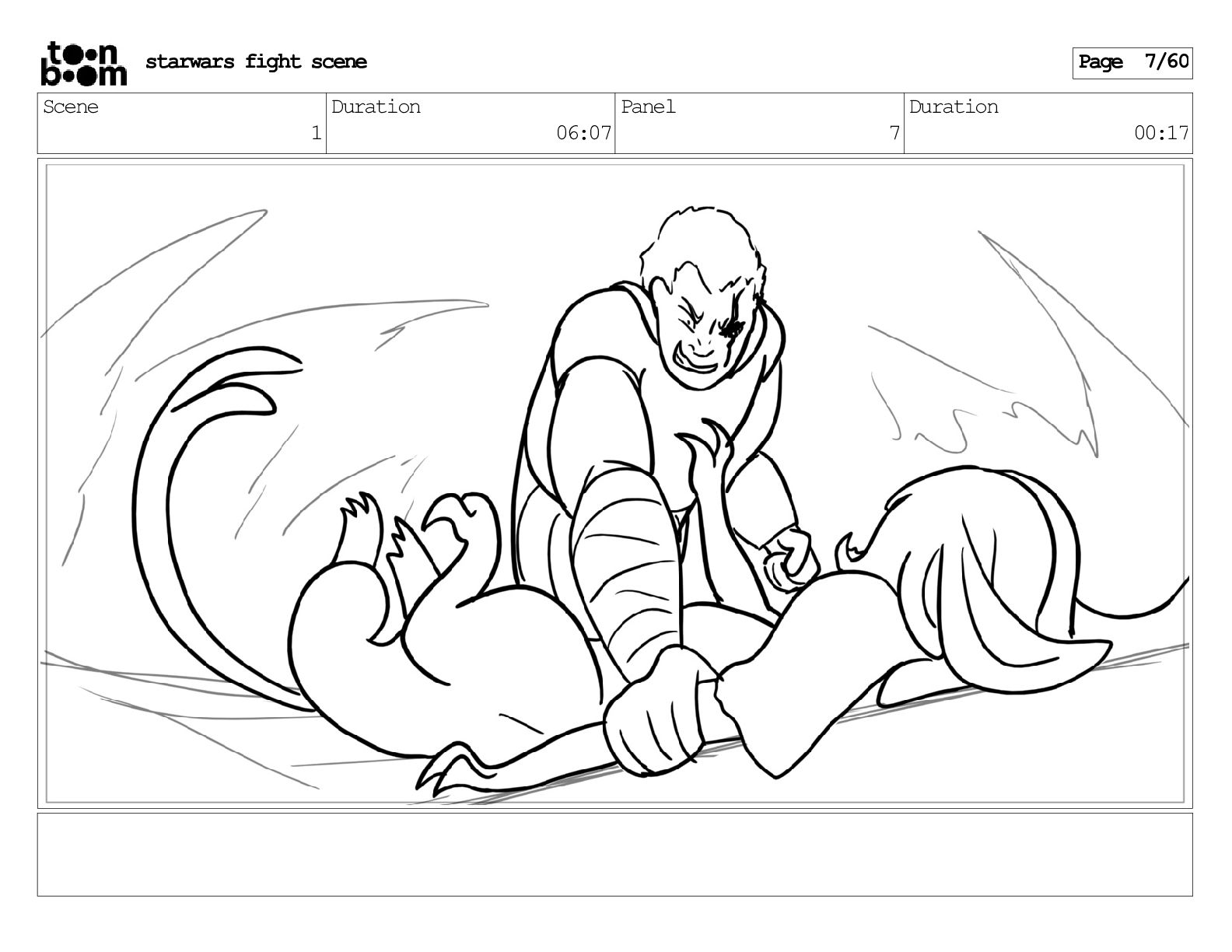Click the empty notes box below the panel
The height and width of the screenshot is (952, 1232).
pos(615,855)
